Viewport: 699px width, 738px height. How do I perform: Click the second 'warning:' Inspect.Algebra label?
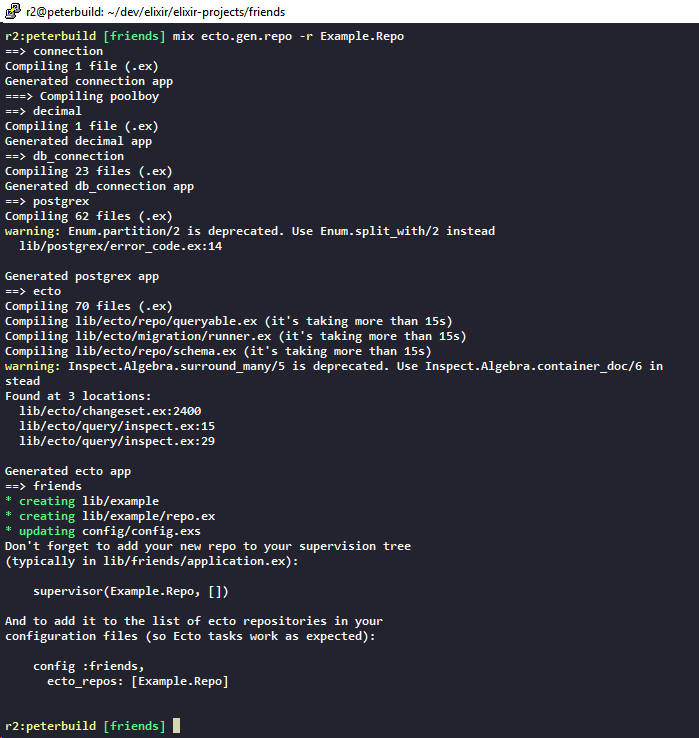point(33,366)
